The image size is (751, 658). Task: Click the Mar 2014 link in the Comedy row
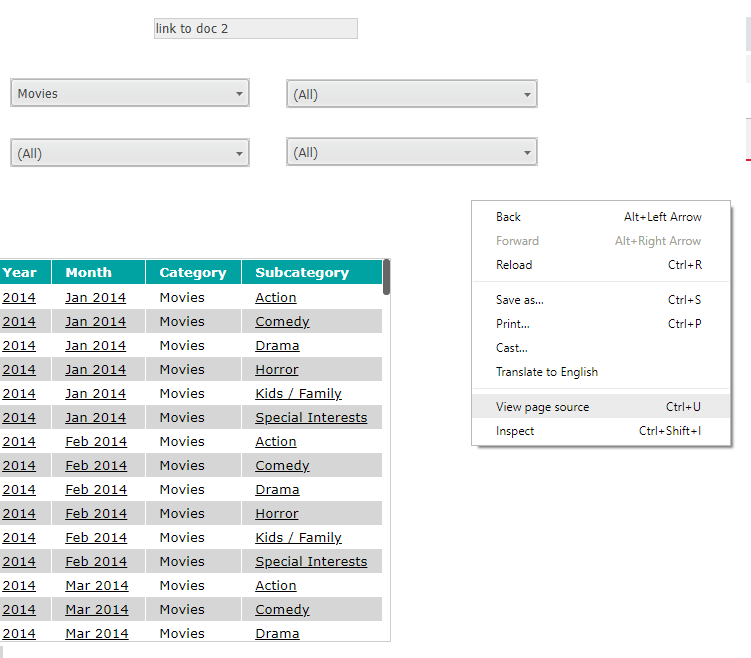(97, 610)
